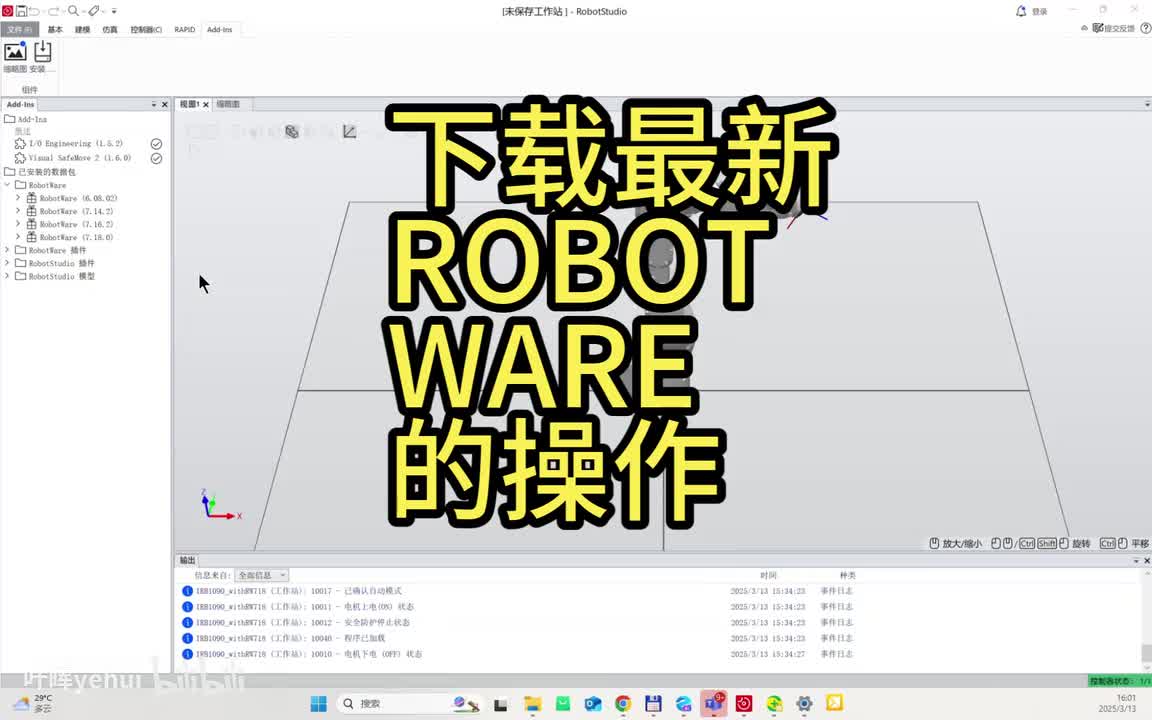Click the taskbar 搜索 search box
1152x720 pixels.
click(409, 704)
